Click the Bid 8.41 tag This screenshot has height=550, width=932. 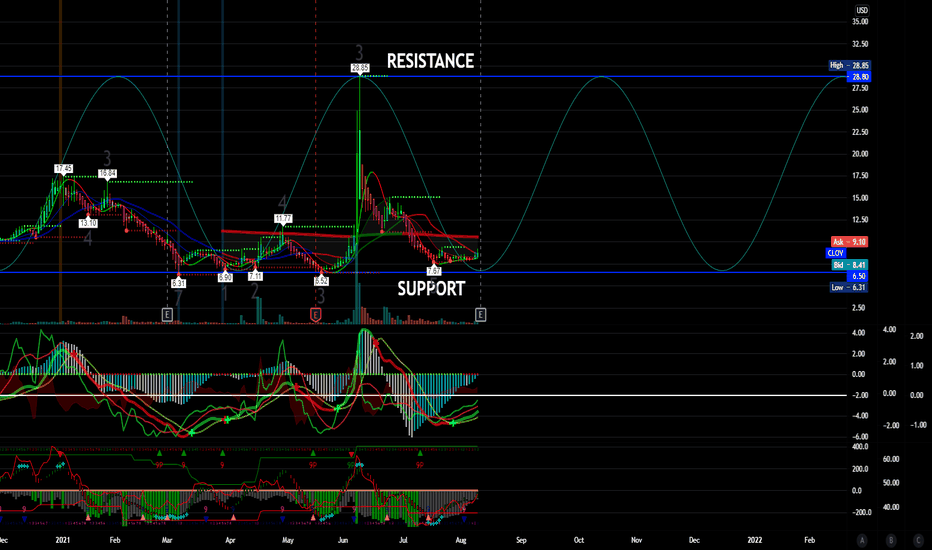pyautogui.click(x=849, y=265)
